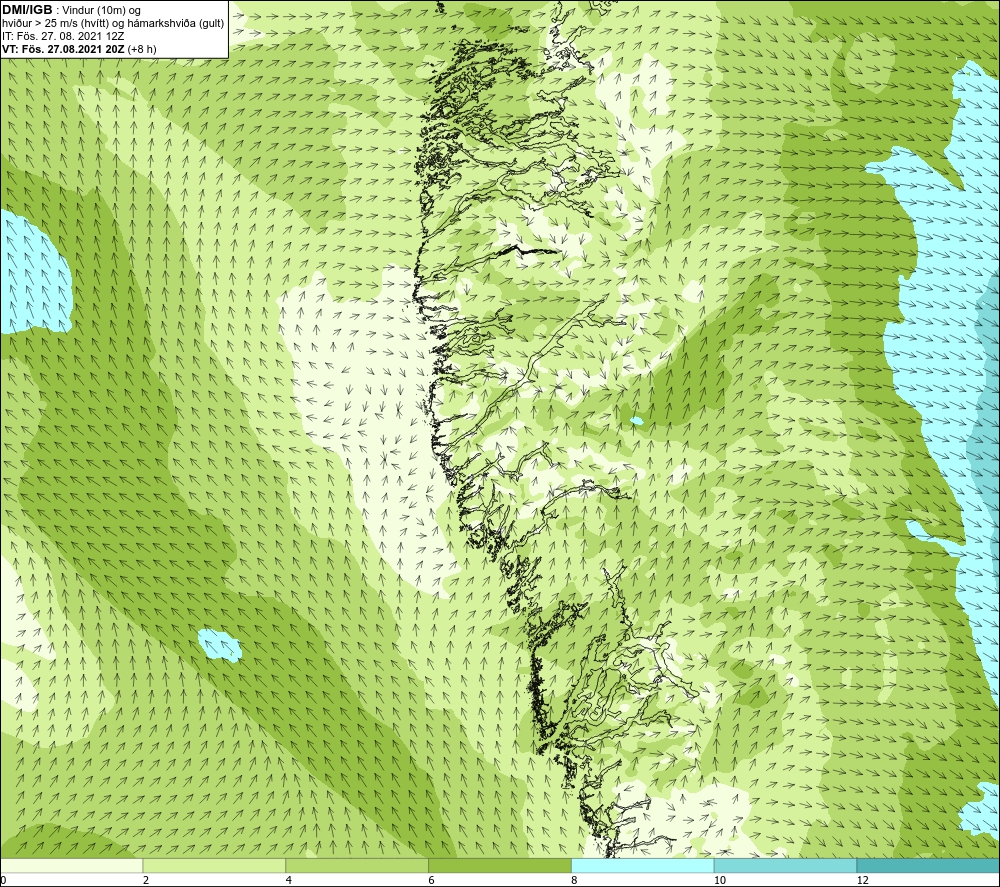
Task: Select the 2–4 m/s light green band
Action: (x=214, y=865)
